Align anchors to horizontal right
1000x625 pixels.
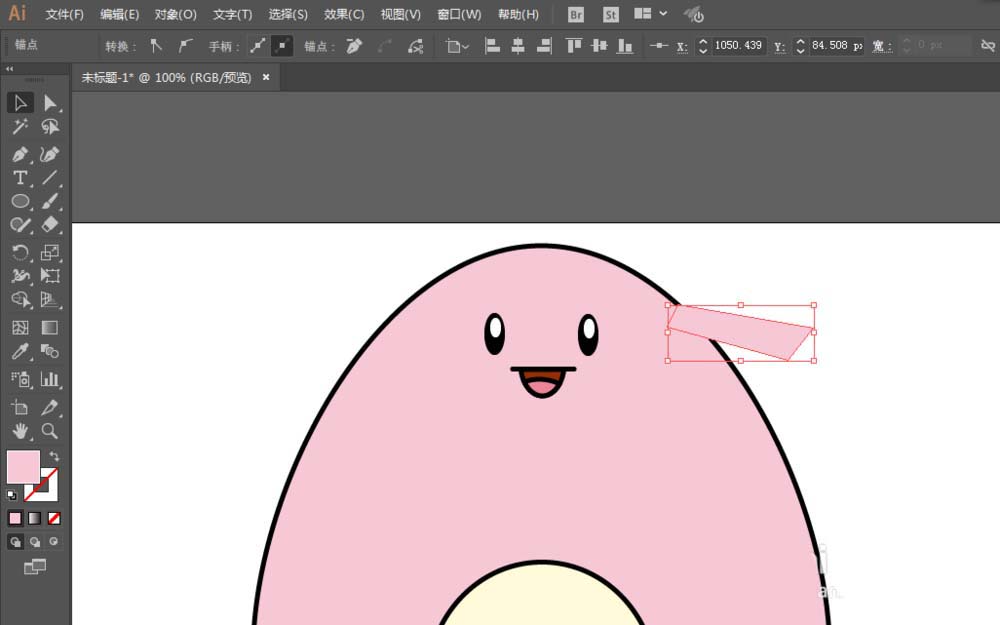[x=544, y=45]
